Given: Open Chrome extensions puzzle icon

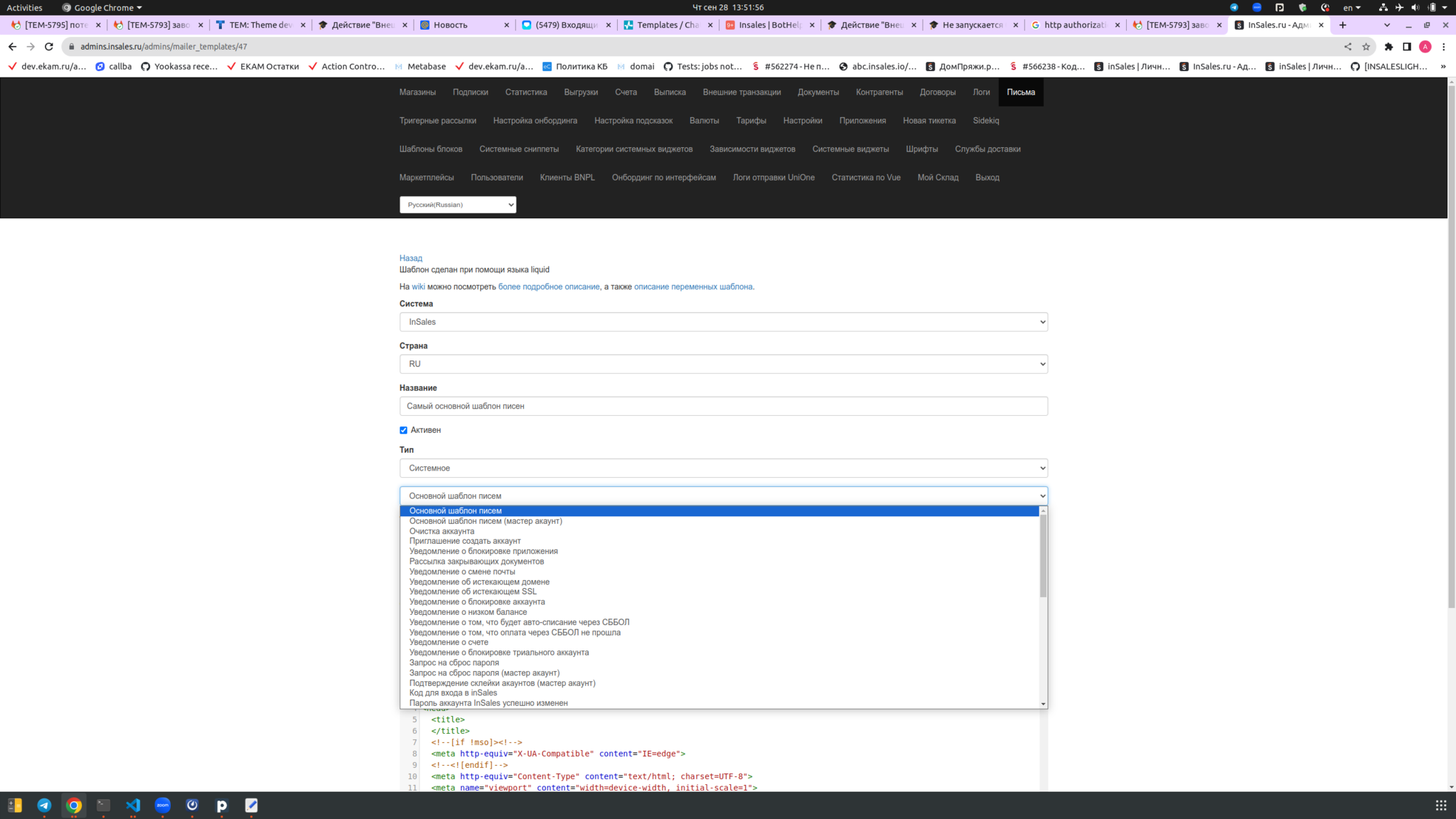Looking at the screenshot, I should point(1388,46).
